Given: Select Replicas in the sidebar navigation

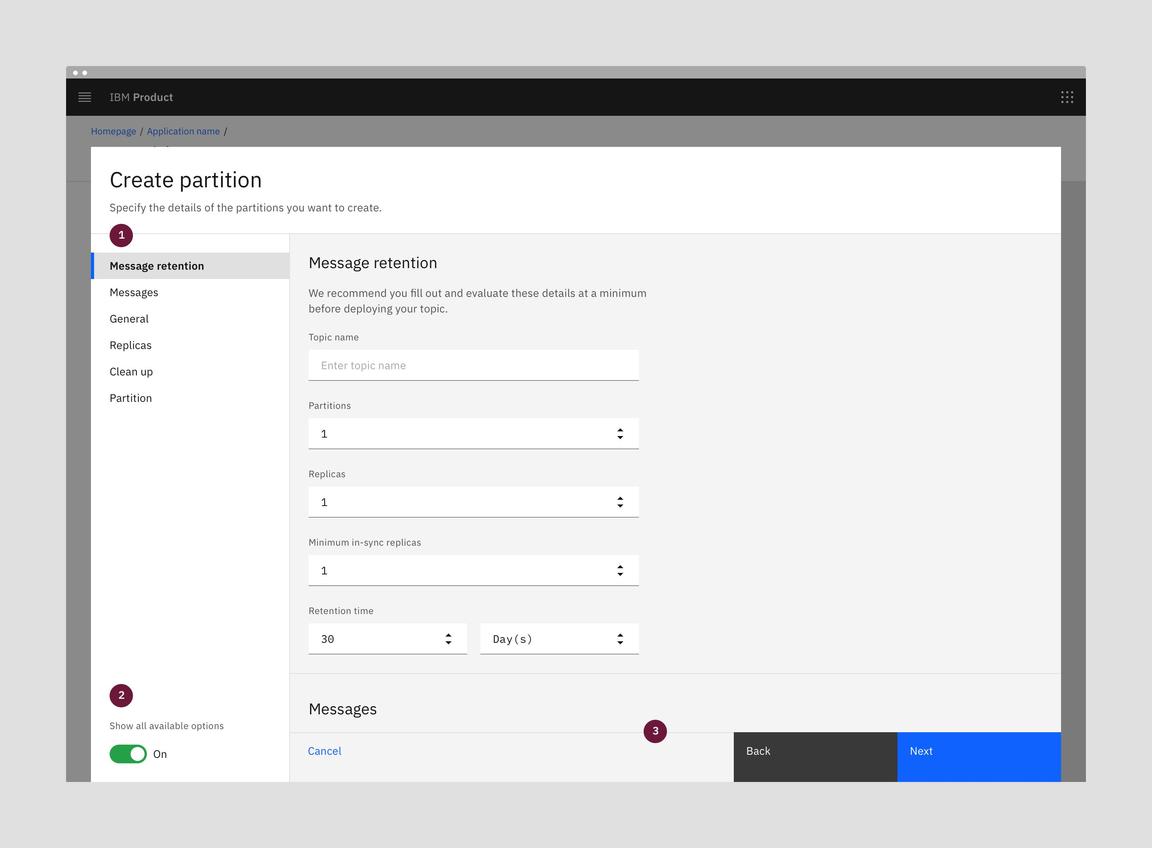Looking at the screenshot, I should pyautogui.click(x=130, y=345).
